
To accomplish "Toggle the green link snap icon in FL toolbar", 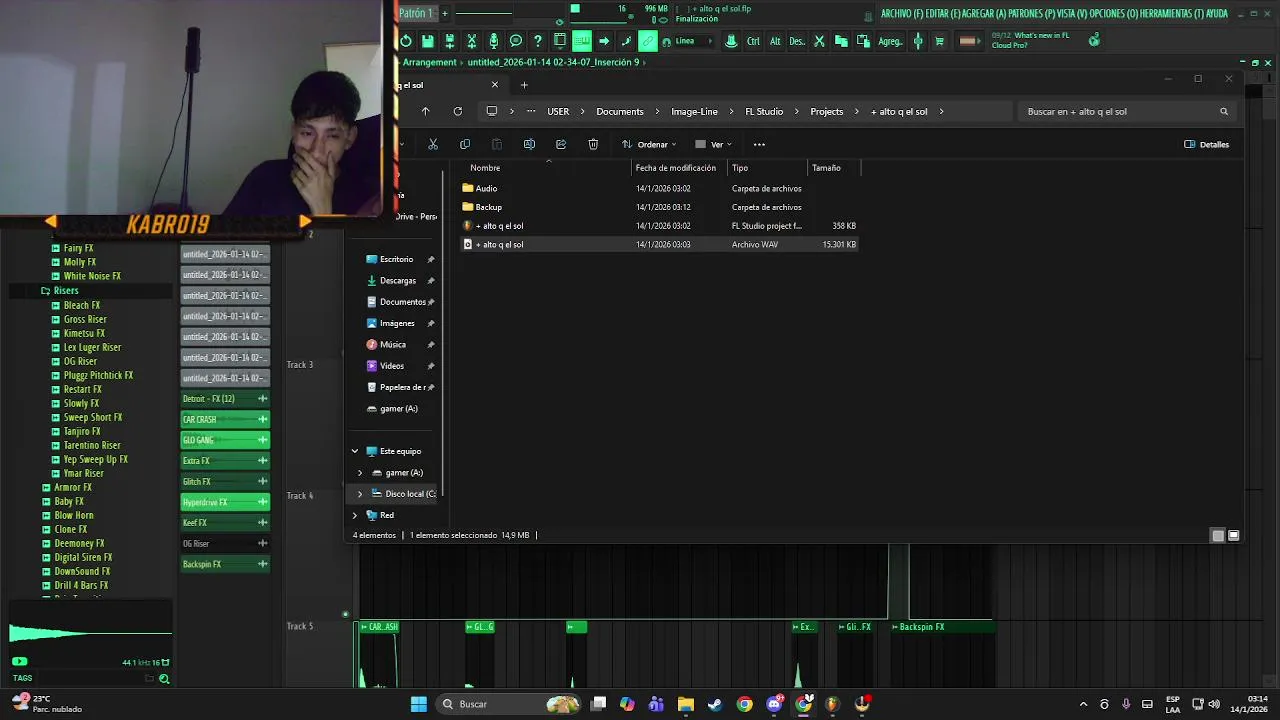I will tap(648, 41).
